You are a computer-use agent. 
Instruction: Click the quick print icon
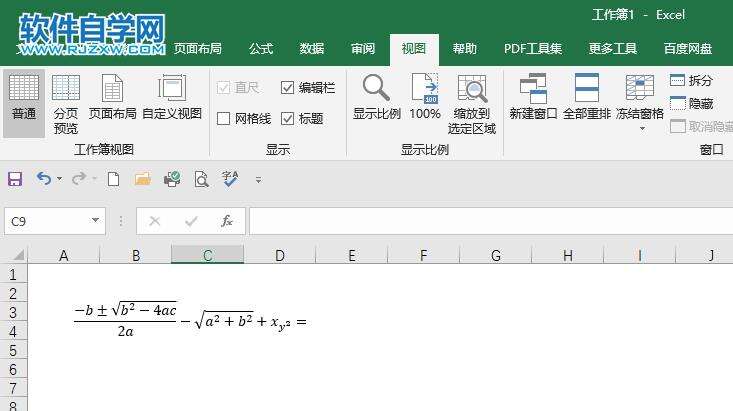click(x=172, y=179)
